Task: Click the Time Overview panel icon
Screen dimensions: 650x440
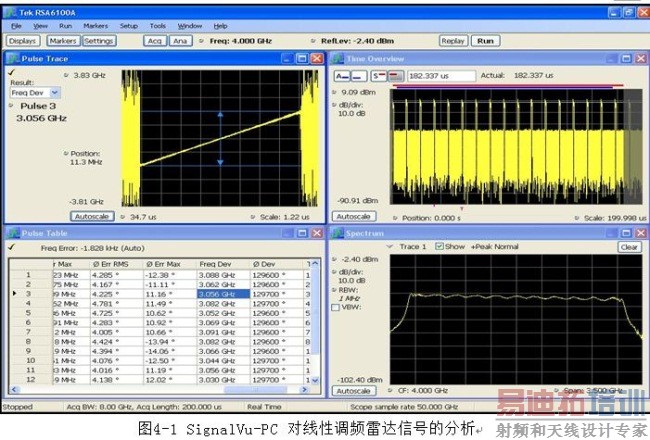Action: point(337,58)
